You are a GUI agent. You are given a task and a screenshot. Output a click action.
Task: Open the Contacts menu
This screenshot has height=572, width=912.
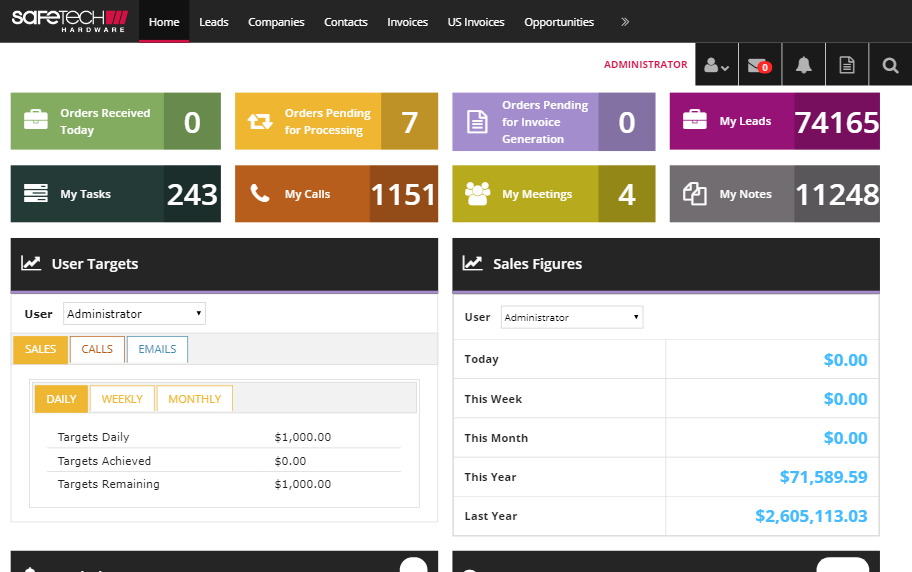pyautogui.click(x=345, y=22)
